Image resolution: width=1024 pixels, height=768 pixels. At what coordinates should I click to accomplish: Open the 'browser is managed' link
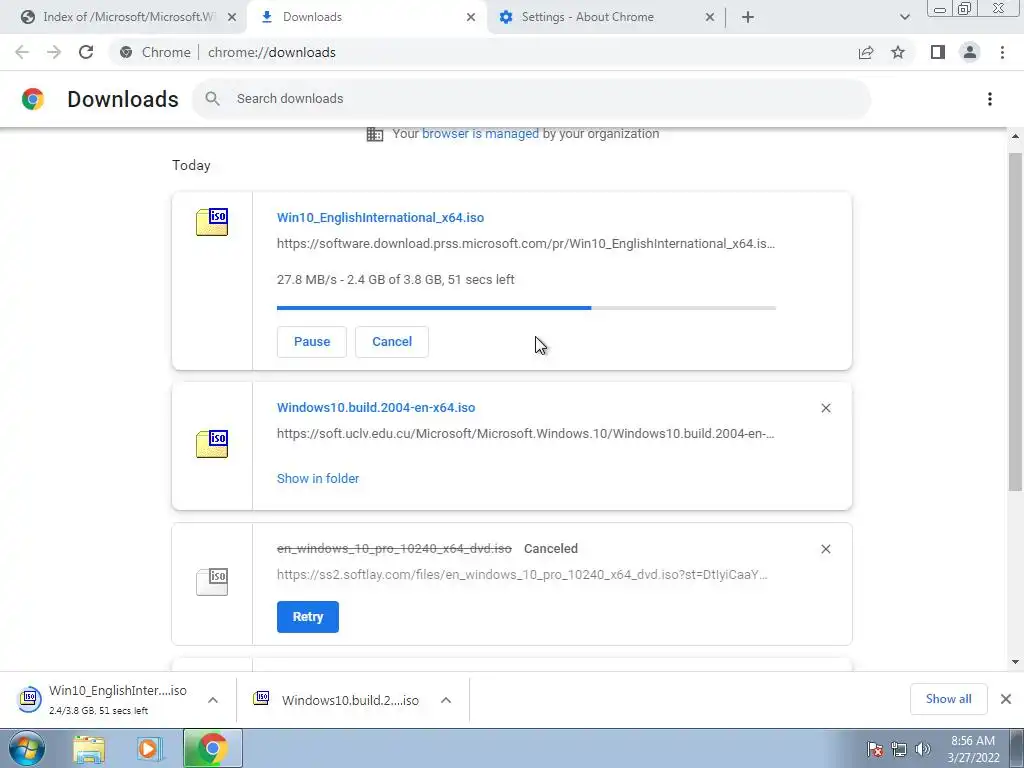[480, 134]
